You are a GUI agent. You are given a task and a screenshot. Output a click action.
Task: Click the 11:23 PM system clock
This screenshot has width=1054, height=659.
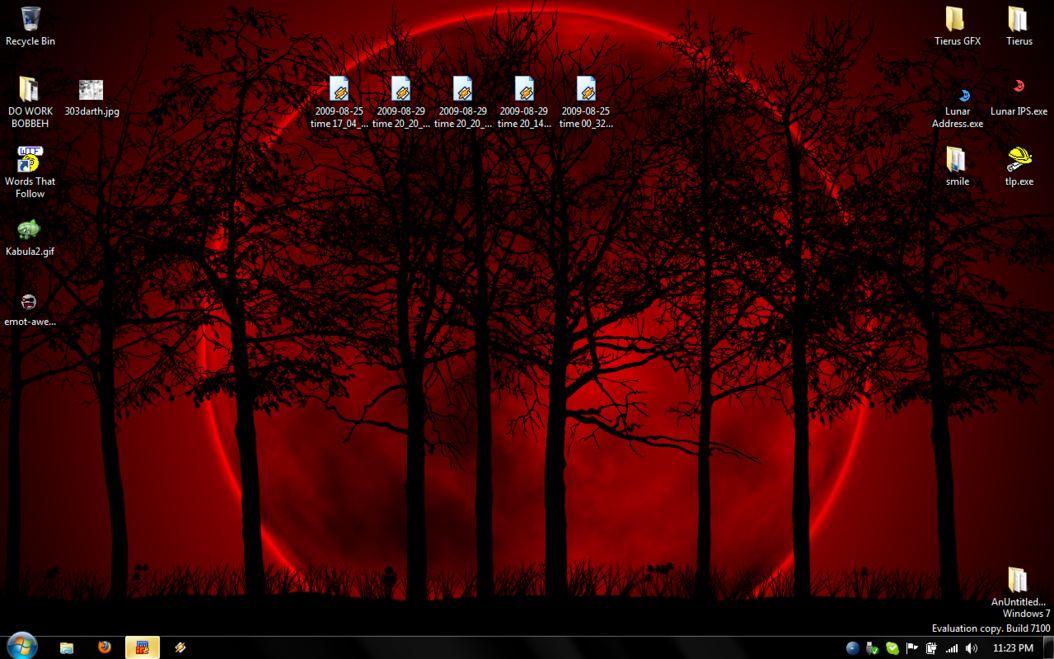pos(1012,648)
